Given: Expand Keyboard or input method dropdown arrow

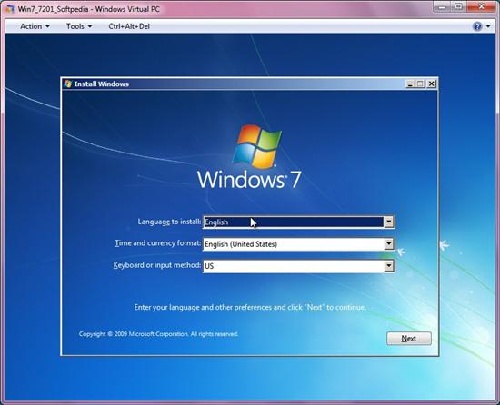Looking at the screenshot, I should [389, 266].
